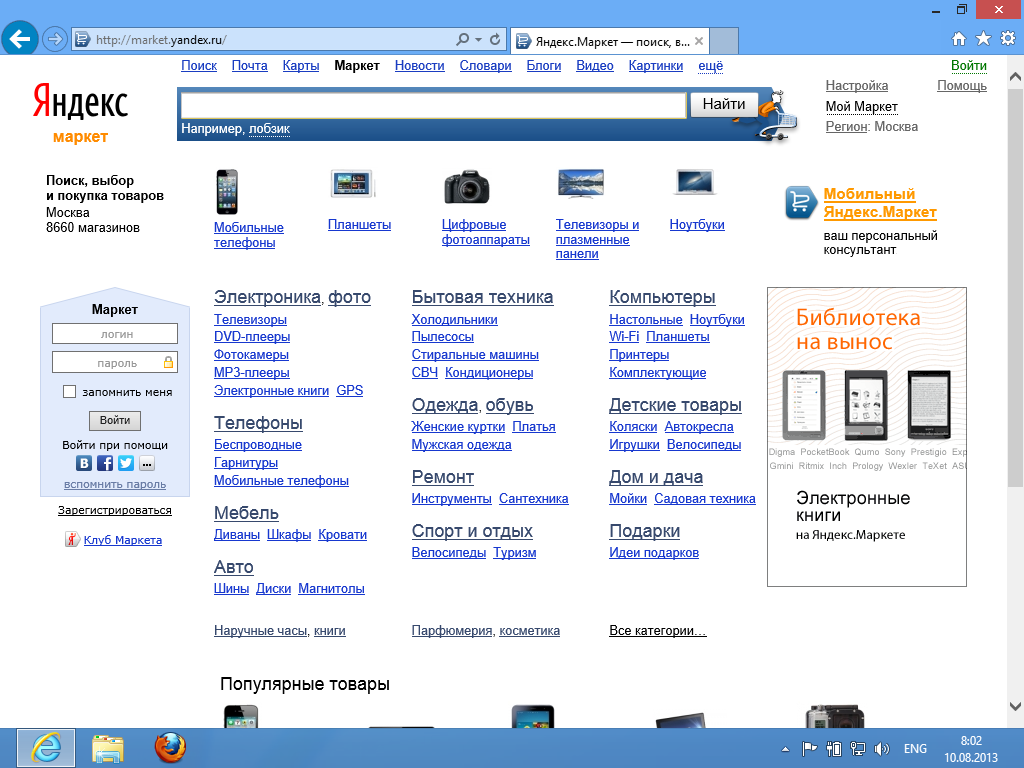The width and height of the screenshot is (1024, 768).
Task: Open the Холодильники link
Action: point(455,319)
